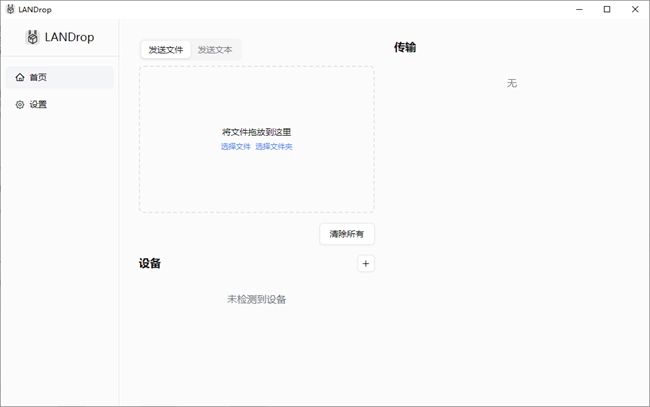
Task: Click the 传输 section heading
Action: [x=405, y=47]
